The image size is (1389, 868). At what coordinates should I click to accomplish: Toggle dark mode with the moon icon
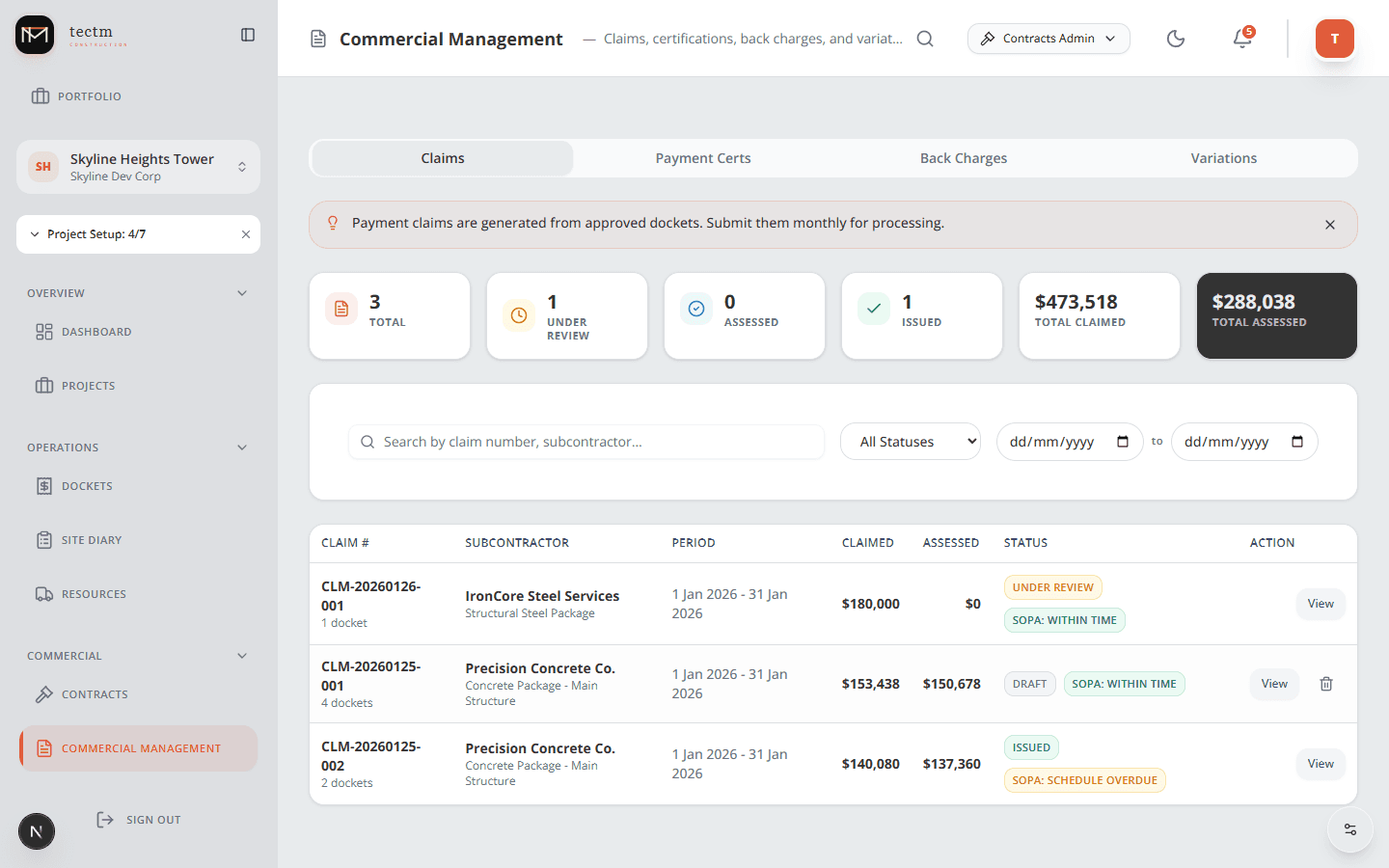click(x=1175, y=39)
